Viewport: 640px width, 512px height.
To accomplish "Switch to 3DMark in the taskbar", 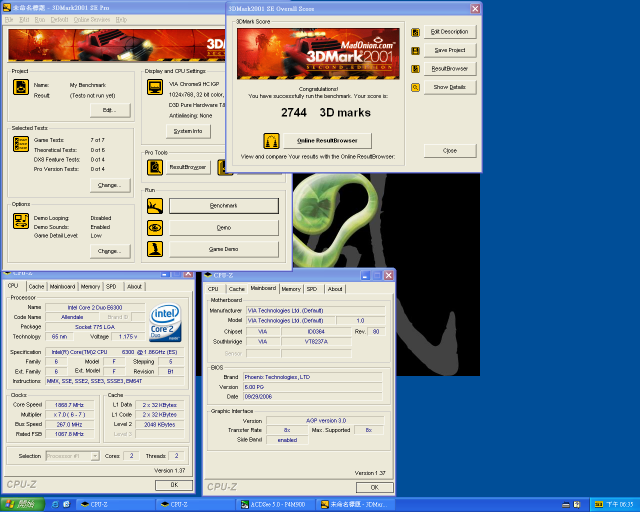I will pos(356,505).
